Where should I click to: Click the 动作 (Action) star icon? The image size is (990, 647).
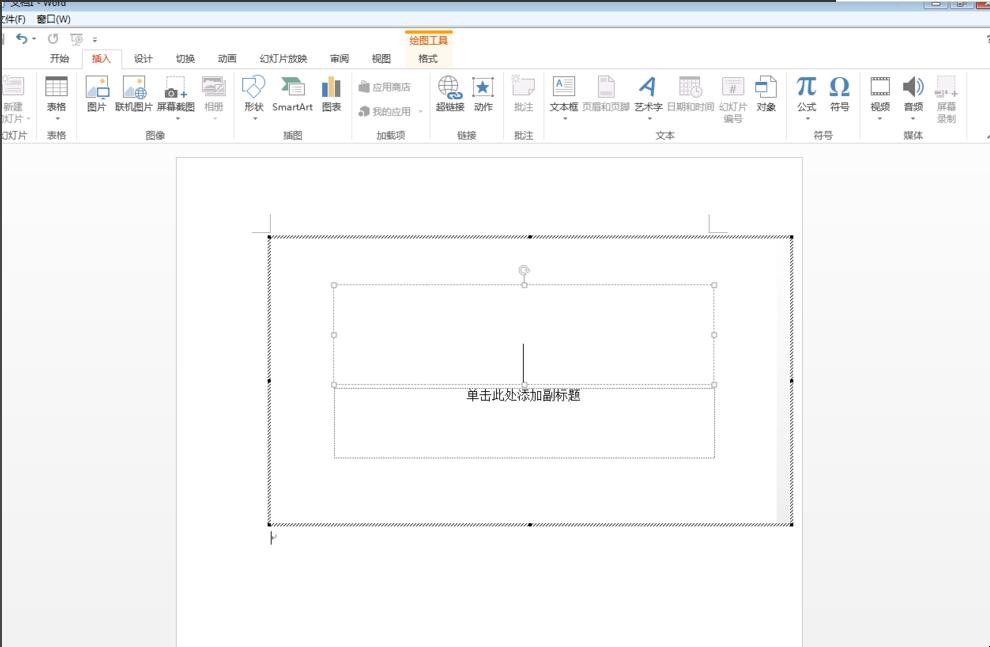point(483,92)
